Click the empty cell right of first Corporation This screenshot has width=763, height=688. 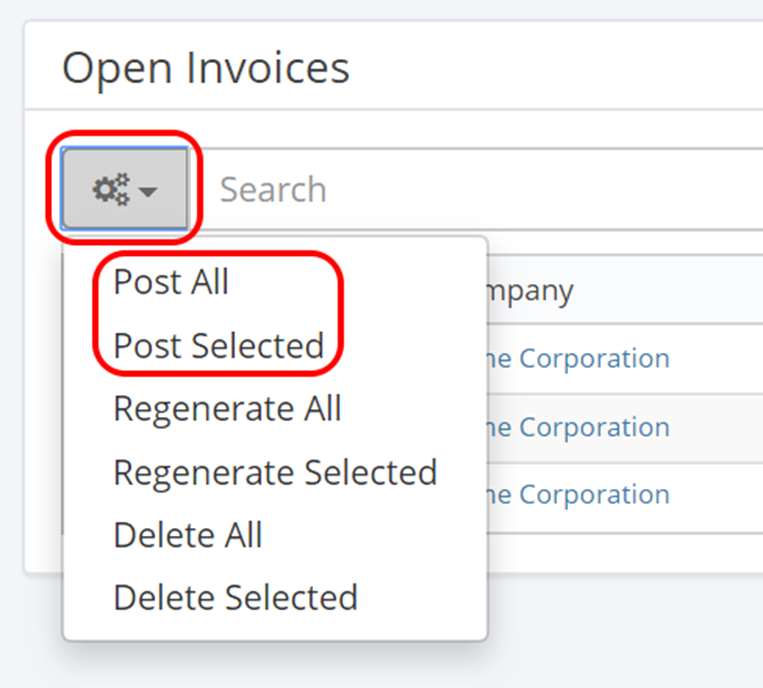(x=720, y=358)
